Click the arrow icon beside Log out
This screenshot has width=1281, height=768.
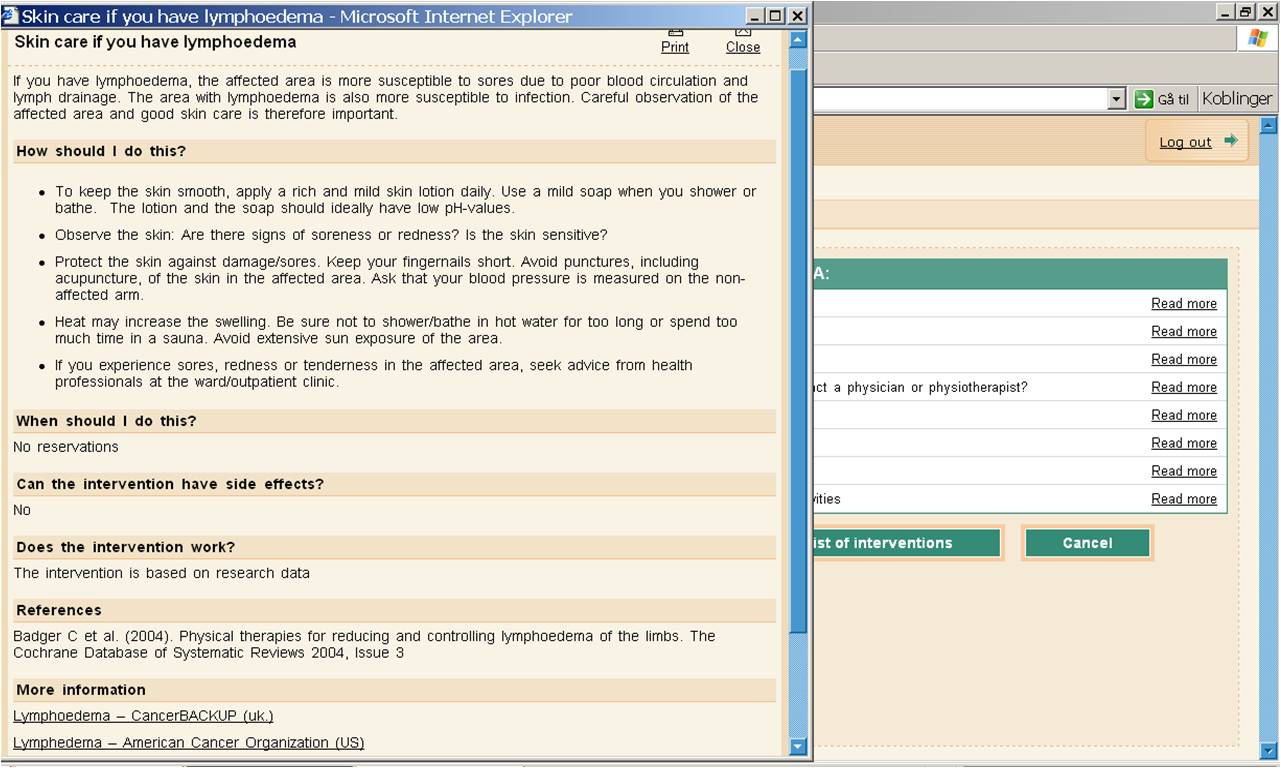pos(1230,141)
